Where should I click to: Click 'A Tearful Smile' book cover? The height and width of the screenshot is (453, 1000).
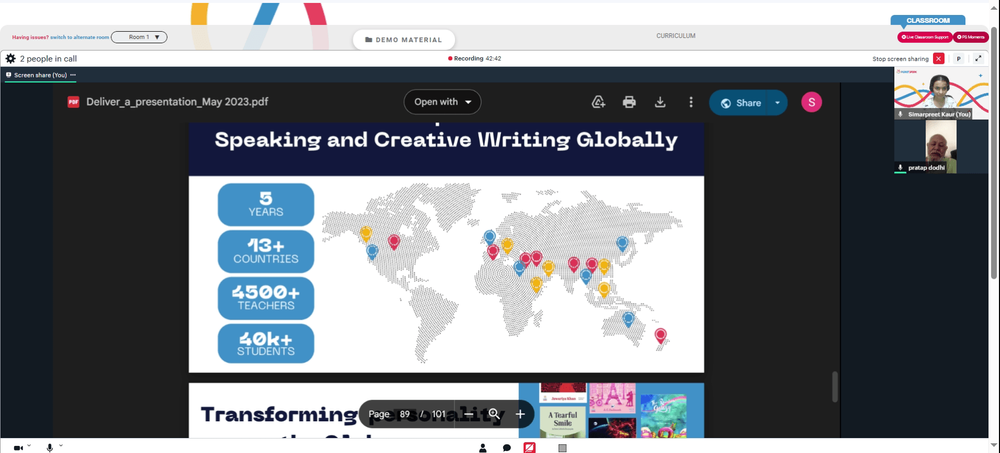pos(563,422)
